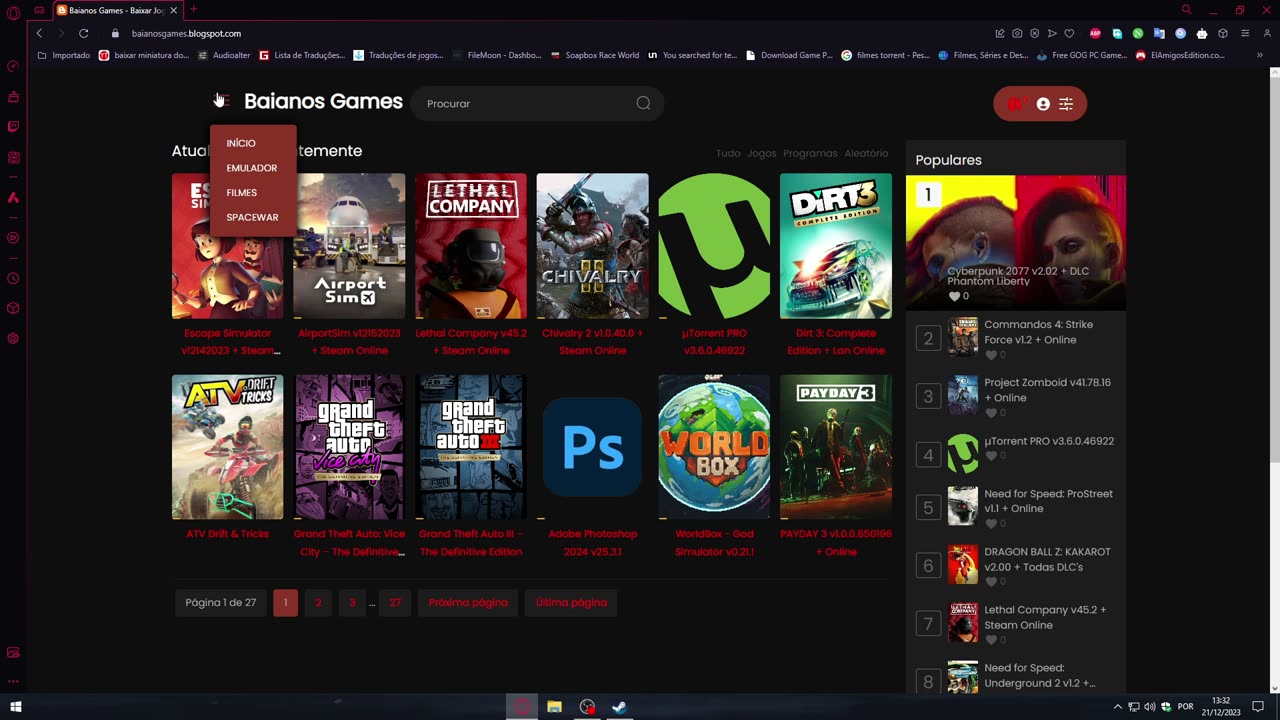Open the AirportSim cover thumbnail

(x=349, y=246)
